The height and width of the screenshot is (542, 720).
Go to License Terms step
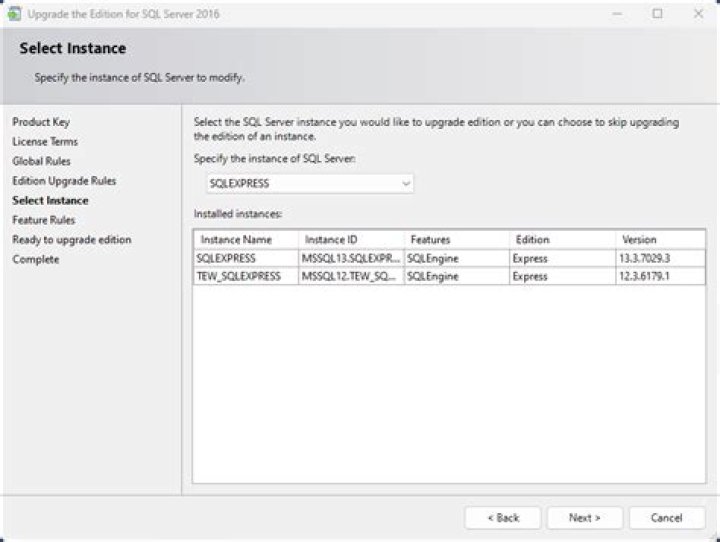pyautogui.click(x=45, y=142)
